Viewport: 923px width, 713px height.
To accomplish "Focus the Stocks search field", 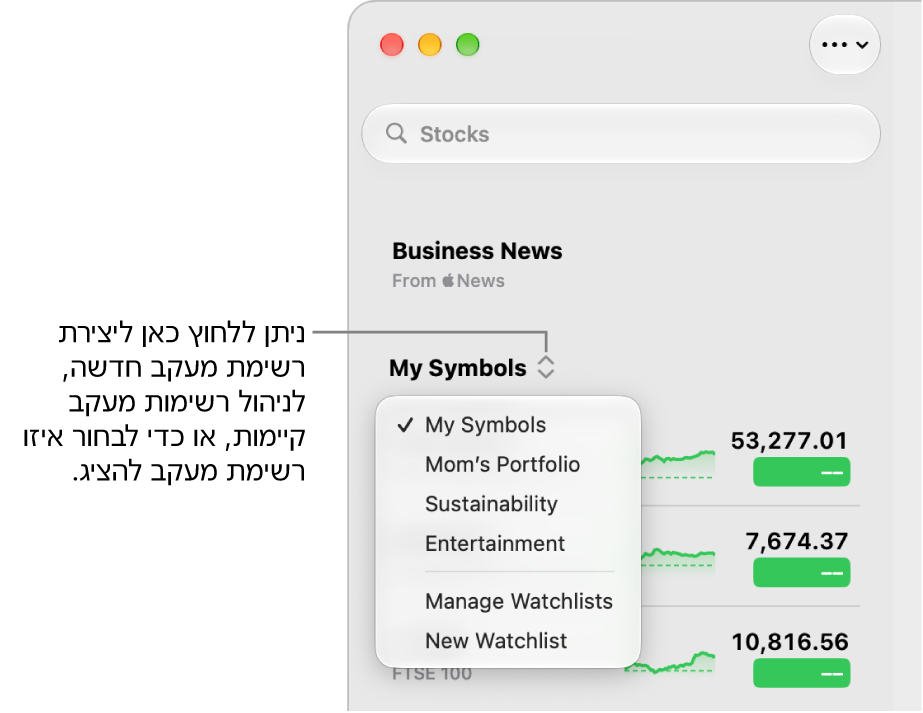I will point(621,134).
